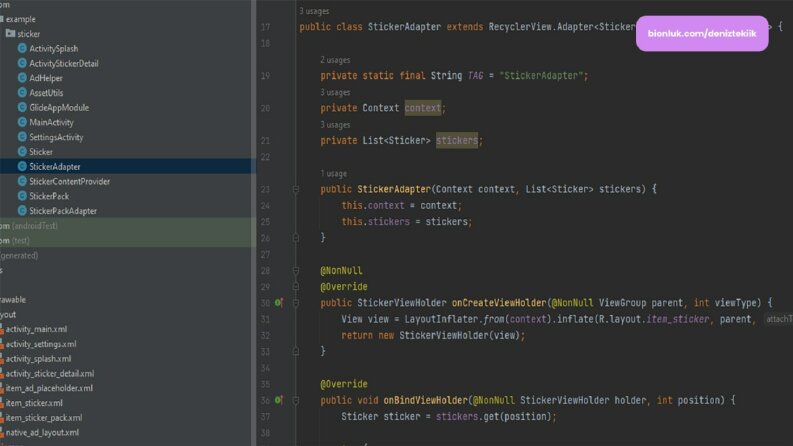Open ActivityStickerDetail class file

pyautogui.click(x=64, y=63)
